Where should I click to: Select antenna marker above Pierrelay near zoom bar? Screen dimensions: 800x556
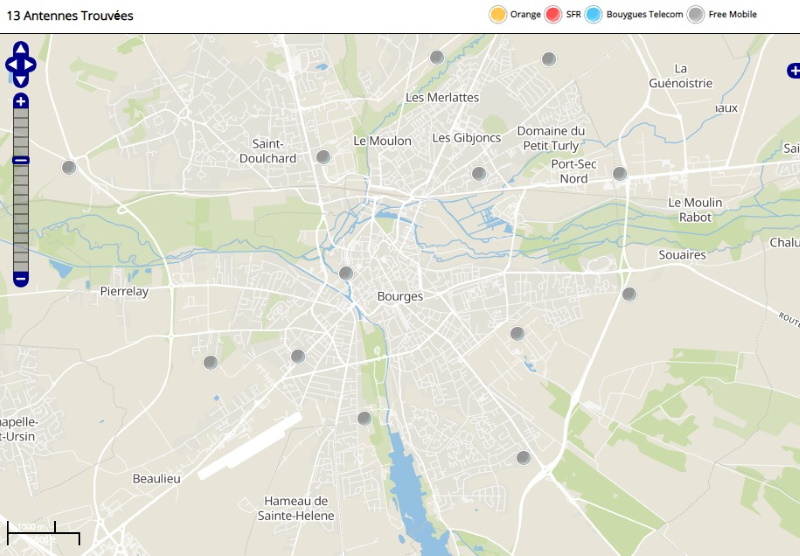[x=69, y=167]
